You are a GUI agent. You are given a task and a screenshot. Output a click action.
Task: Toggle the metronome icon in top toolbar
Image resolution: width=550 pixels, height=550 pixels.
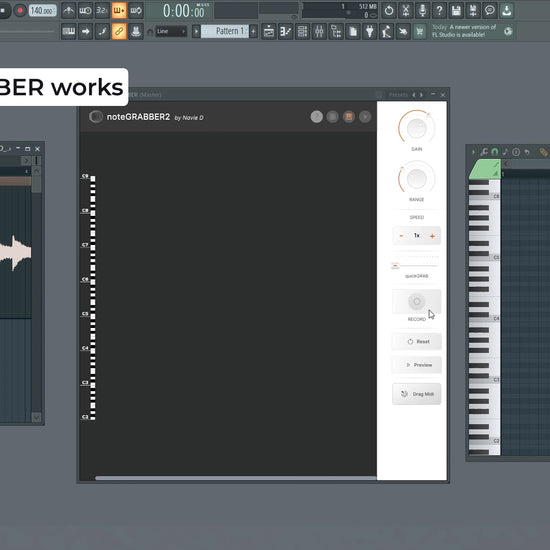coord(68,11)
